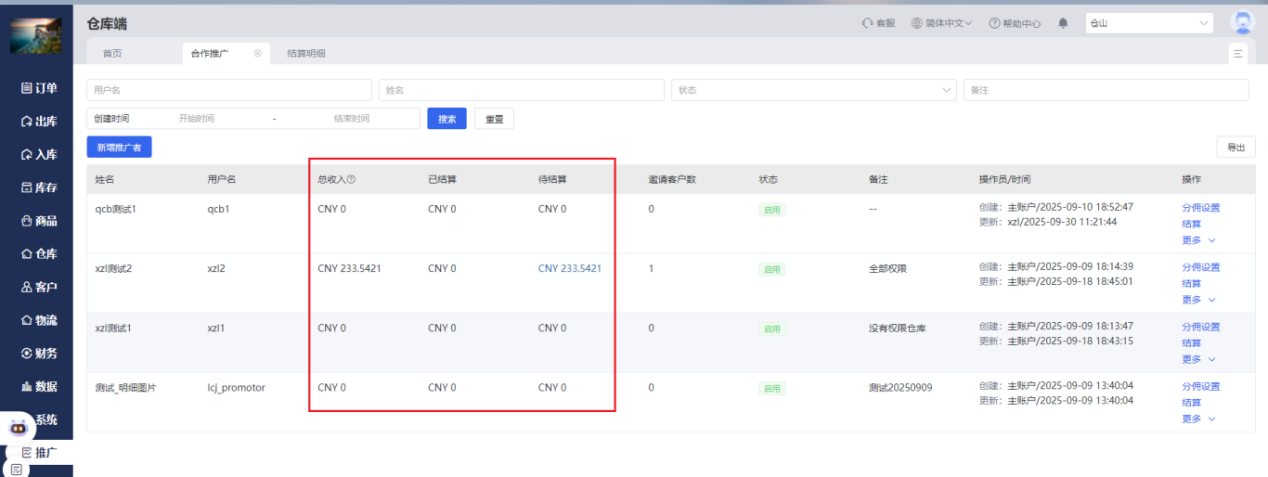This screenshot has height=477, width=1268.
Task: Click the blue 新增推广者 button
Action: 119,147
